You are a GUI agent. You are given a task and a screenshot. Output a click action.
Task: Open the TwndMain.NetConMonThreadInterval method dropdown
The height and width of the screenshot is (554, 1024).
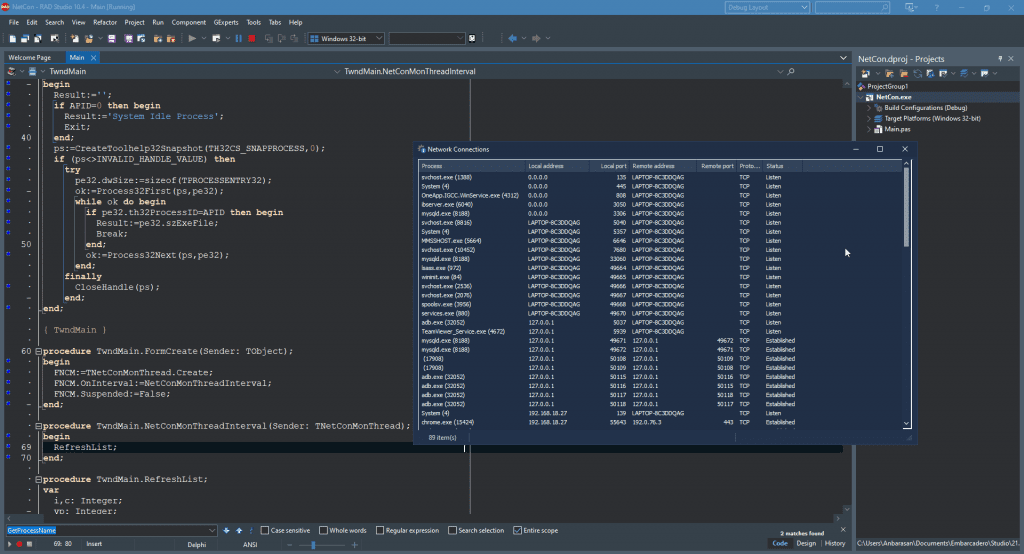click(780, 71)
